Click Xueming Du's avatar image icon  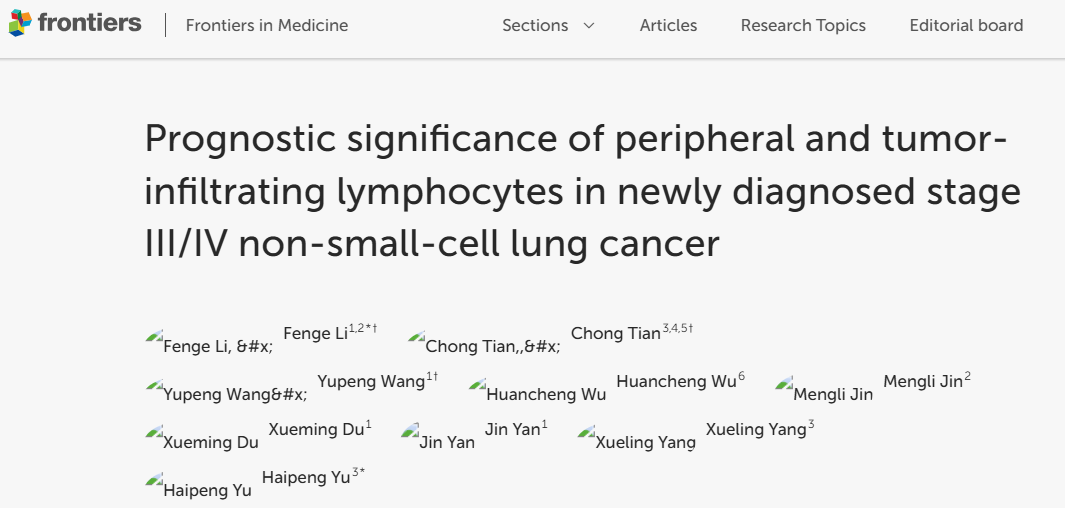tap(154, 431)
